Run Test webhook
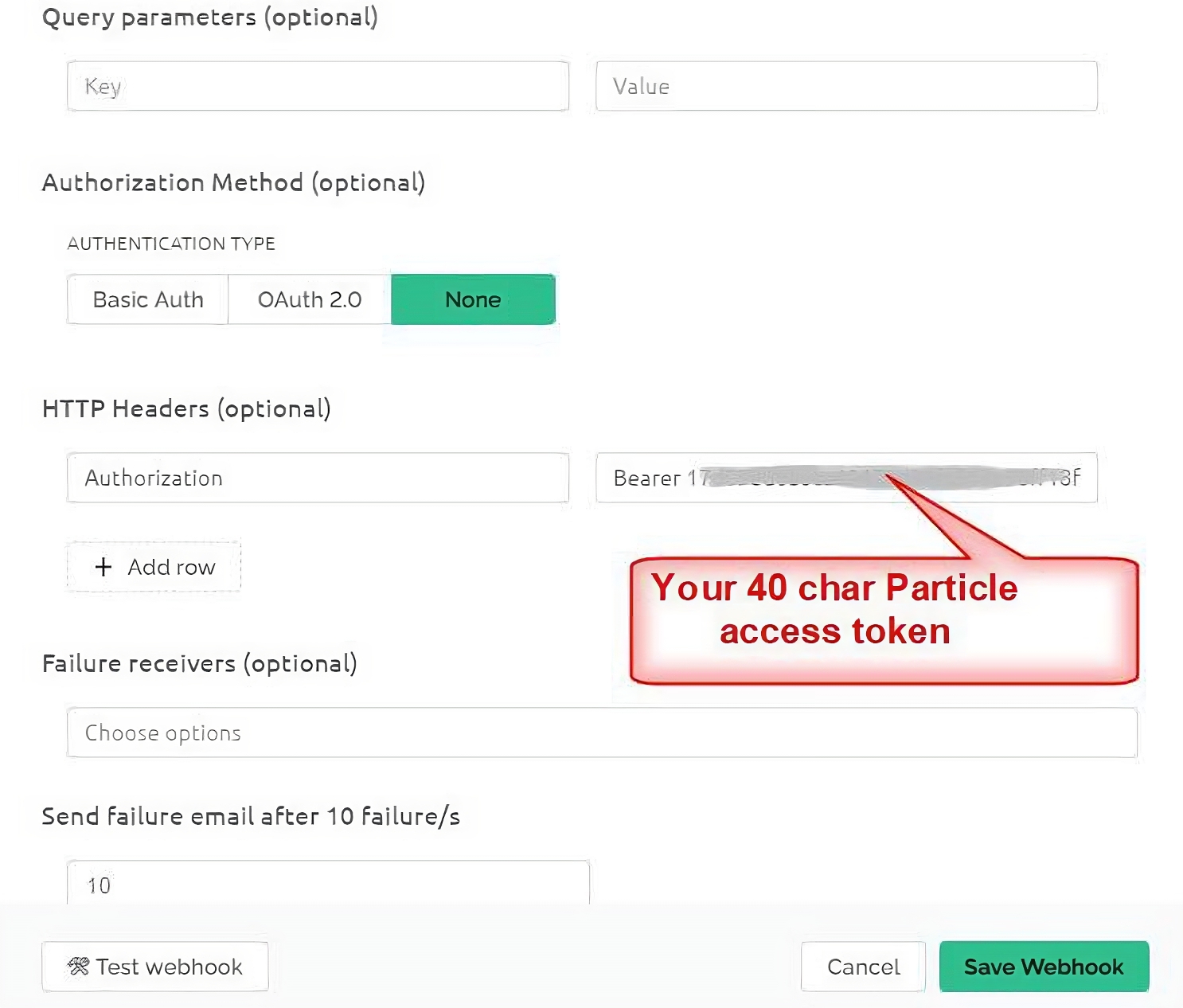1183x1008 pixels. pos(155,967)
